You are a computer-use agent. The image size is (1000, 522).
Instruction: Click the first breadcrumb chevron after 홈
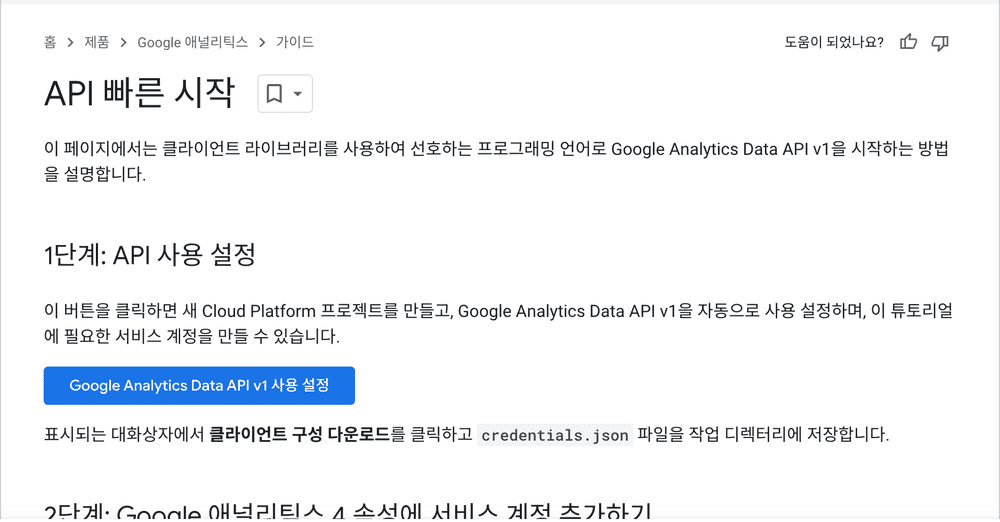(x=70, y=43)
